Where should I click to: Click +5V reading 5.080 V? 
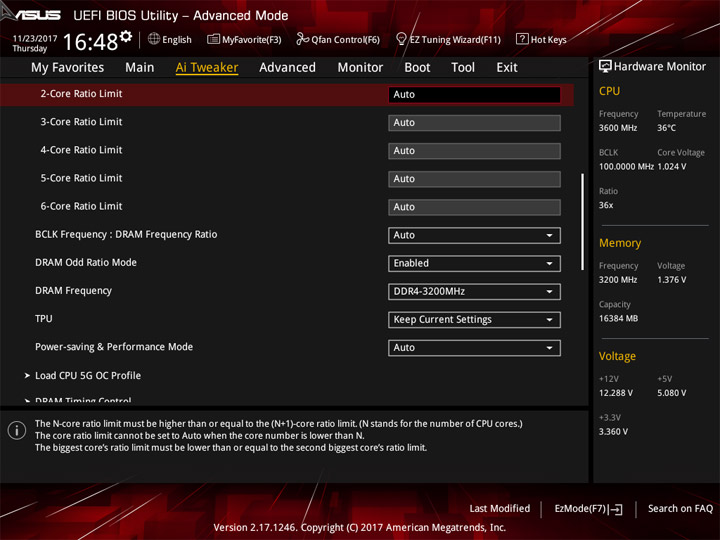[x=672, y=393]
